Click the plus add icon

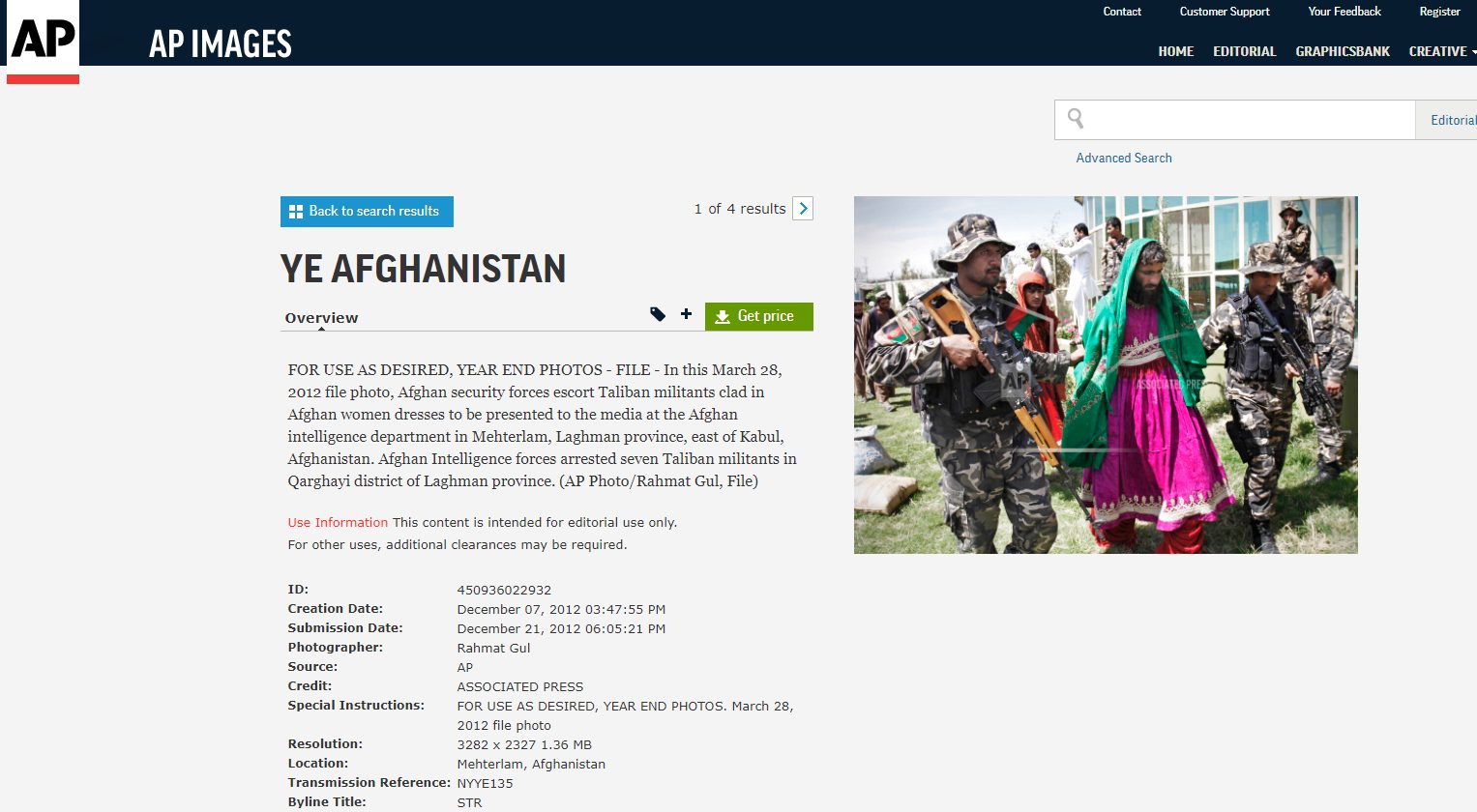pos(686,314)
